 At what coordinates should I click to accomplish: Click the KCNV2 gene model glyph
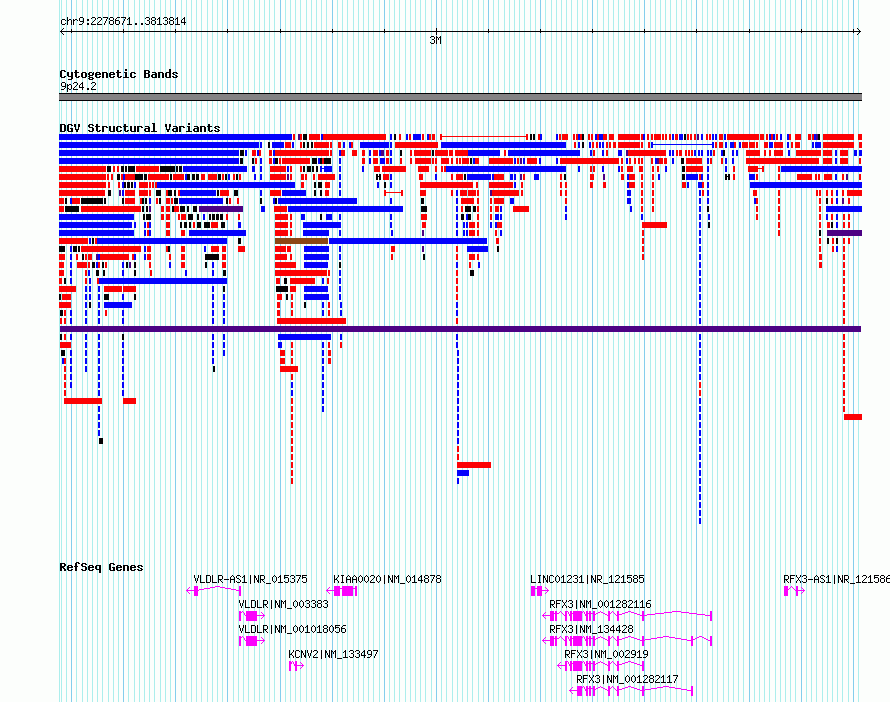(296, 666)
